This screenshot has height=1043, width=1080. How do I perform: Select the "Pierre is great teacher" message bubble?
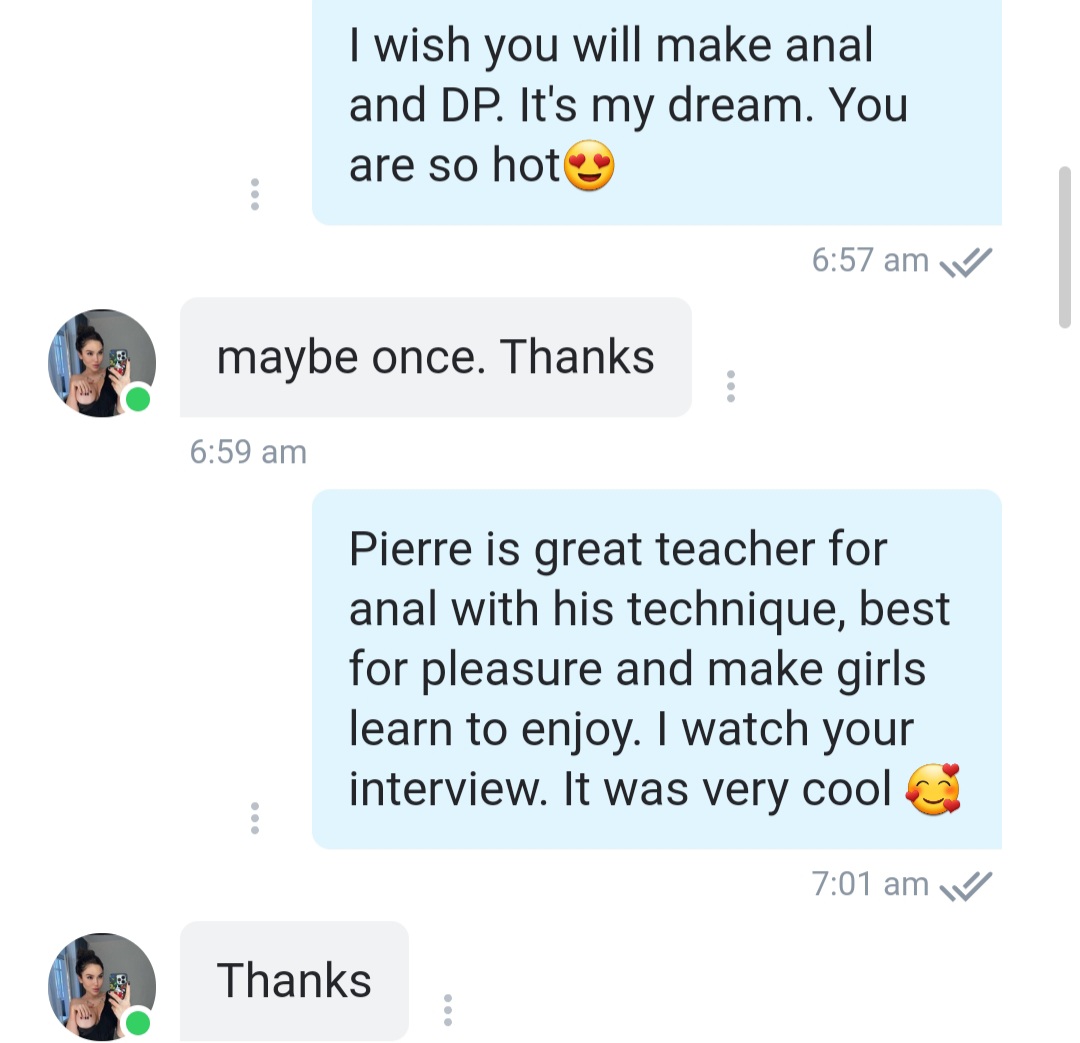tap(656, 668)
